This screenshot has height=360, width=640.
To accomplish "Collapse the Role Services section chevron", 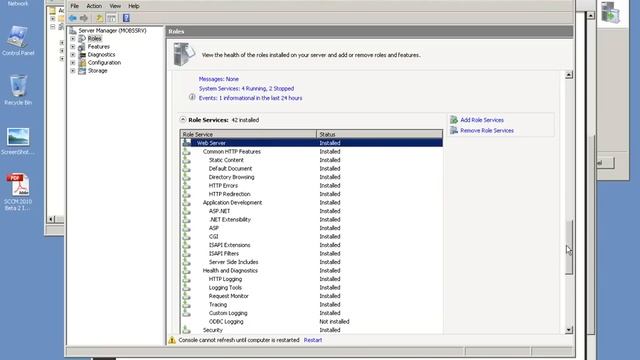I will pyautogui.click(x=183, y=120).
